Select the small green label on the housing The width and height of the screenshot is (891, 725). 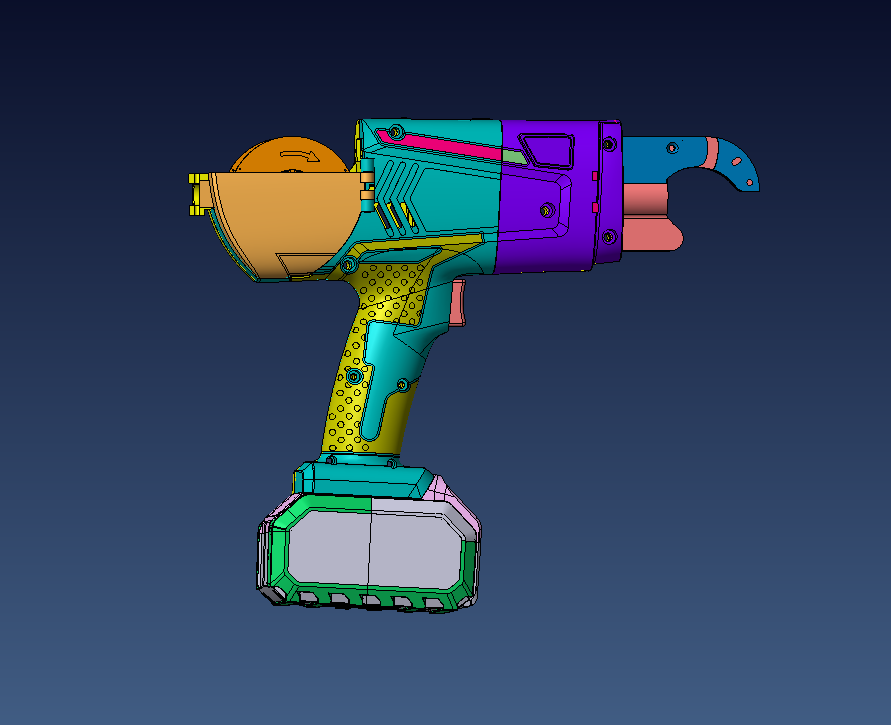pyautogui.click(x=515, y=157)
